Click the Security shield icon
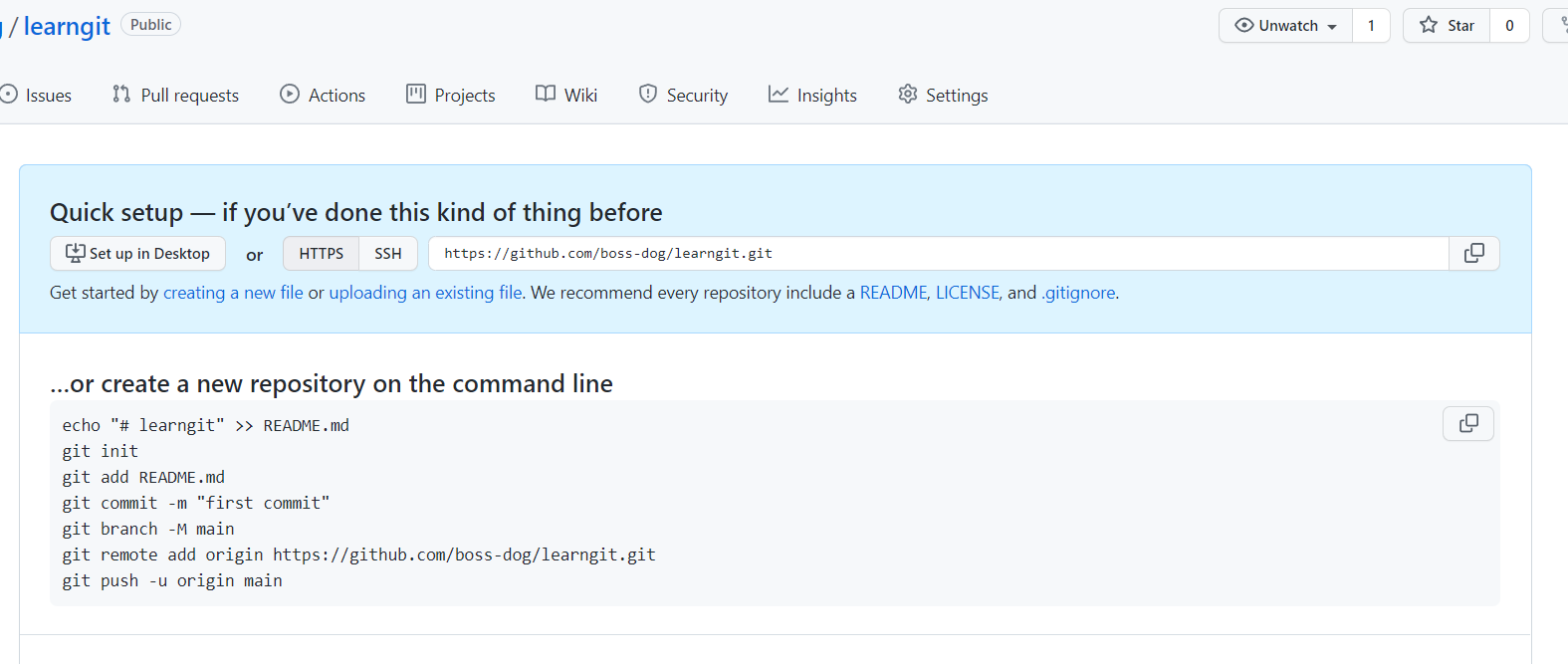The width and height of the screenshot is (1568, 664). (x=648, y=94)
